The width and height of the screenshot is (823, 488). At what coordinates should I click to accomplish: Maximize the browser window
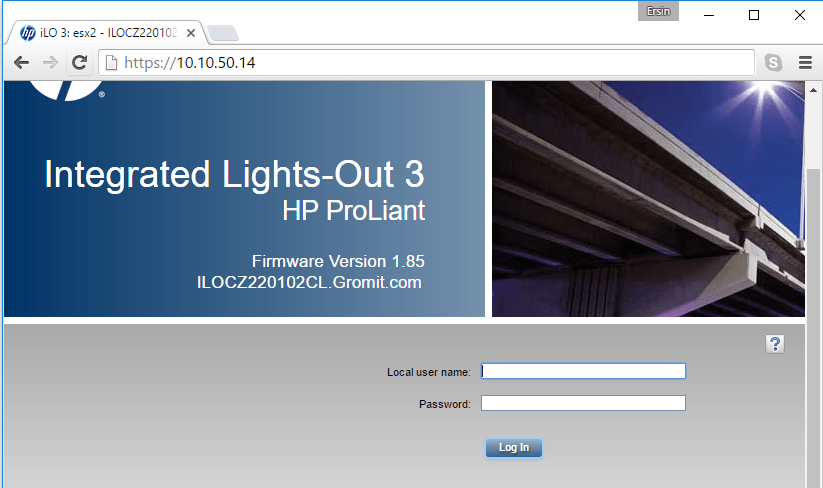(x=754, y=15)
